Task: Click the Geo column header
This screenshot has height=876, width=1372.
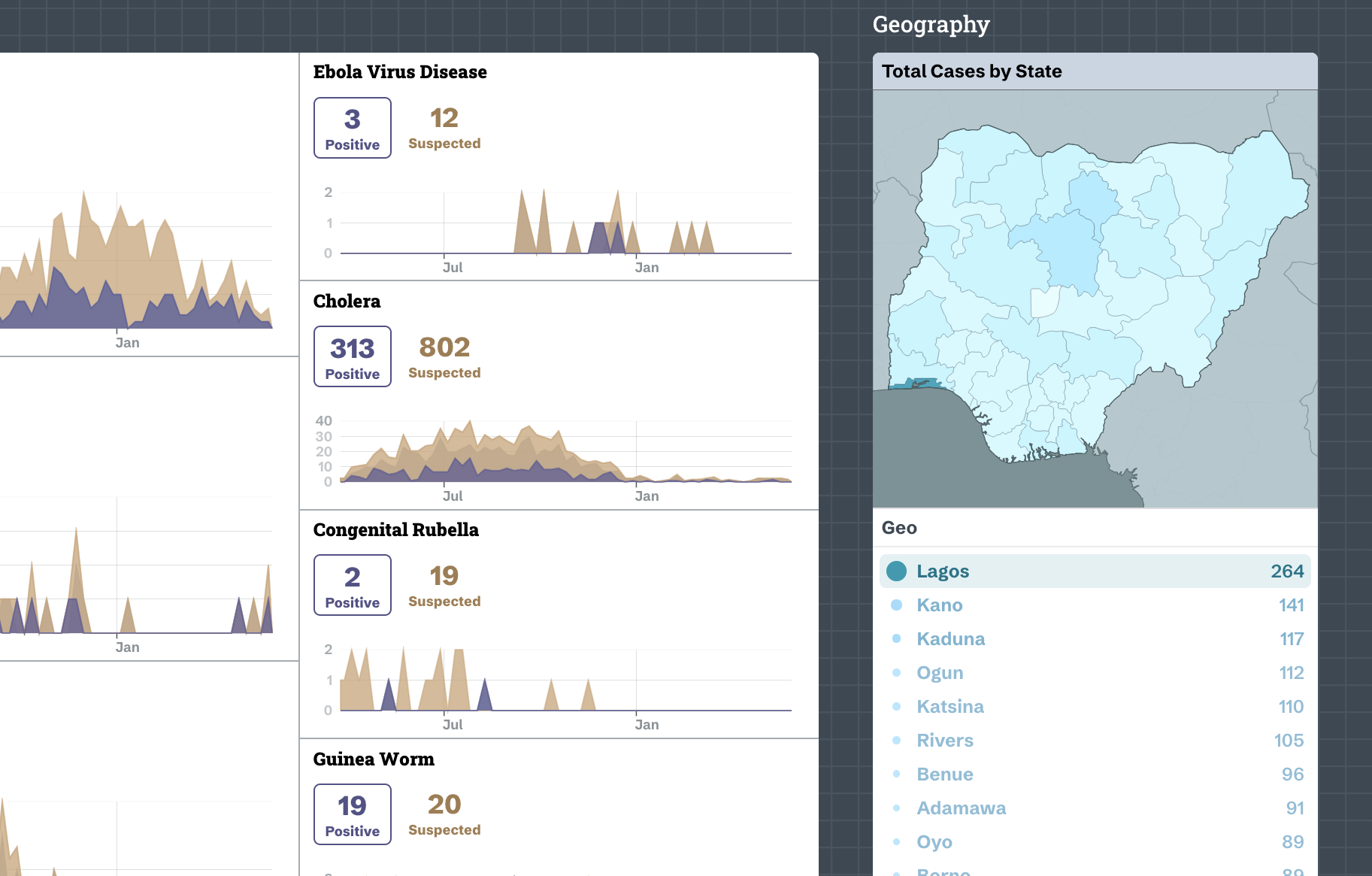Action: 899,528
